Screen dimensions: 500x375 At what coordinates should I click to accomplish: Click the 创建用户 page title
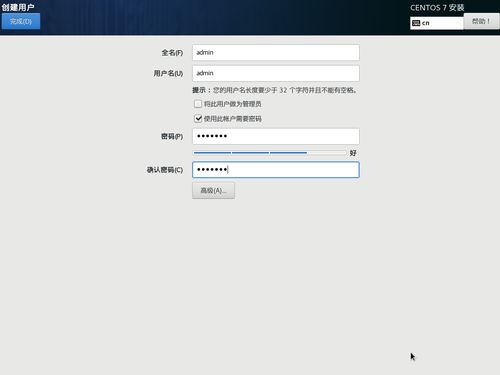18,7
